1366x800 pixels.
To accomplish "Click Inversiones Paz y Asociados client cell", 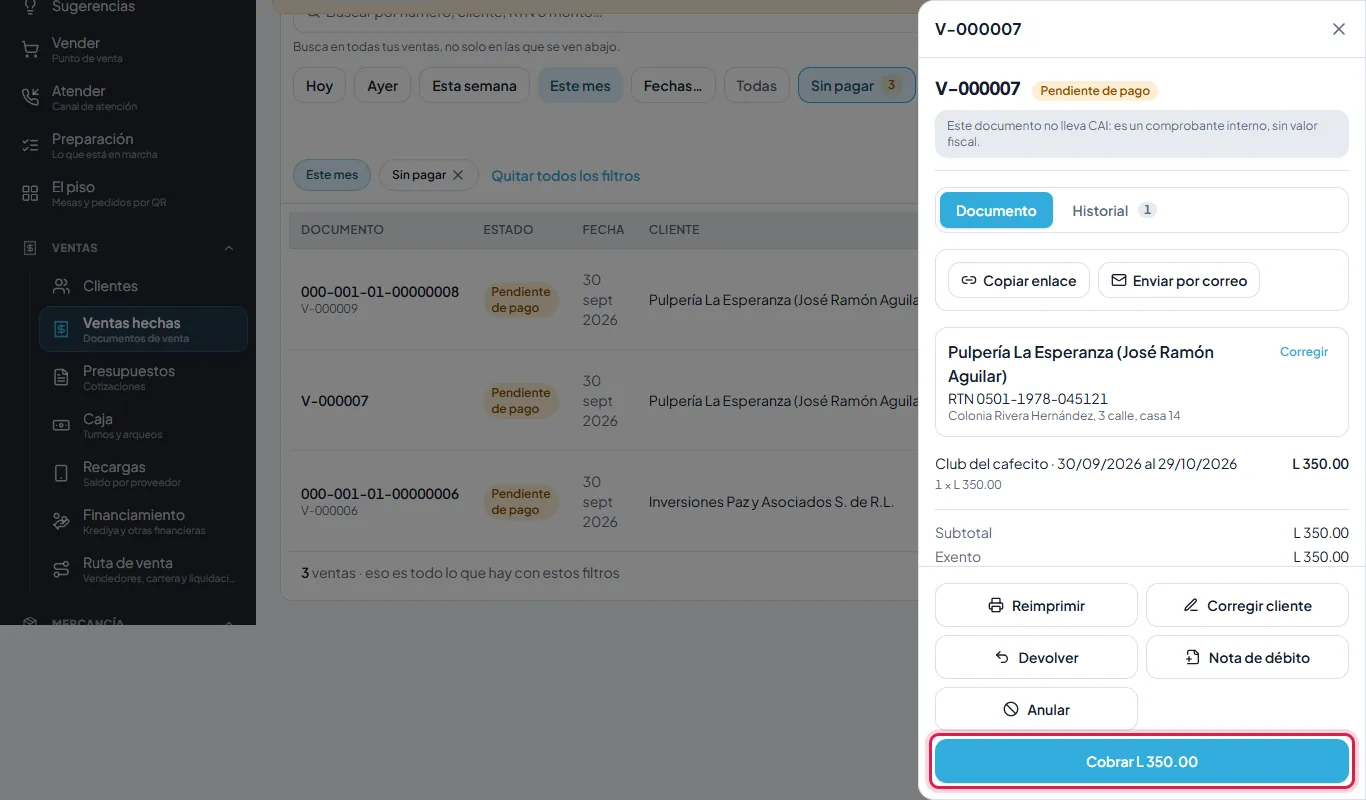I will click(x=771, y=502).
